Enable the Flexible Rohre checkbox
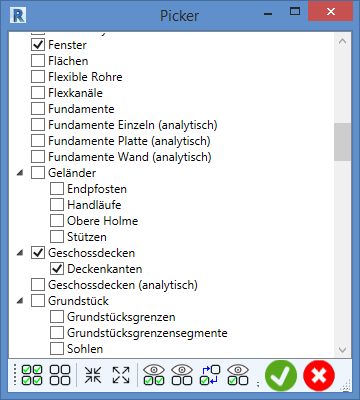This screenshot has height=400, width=360. click(38, 76)
